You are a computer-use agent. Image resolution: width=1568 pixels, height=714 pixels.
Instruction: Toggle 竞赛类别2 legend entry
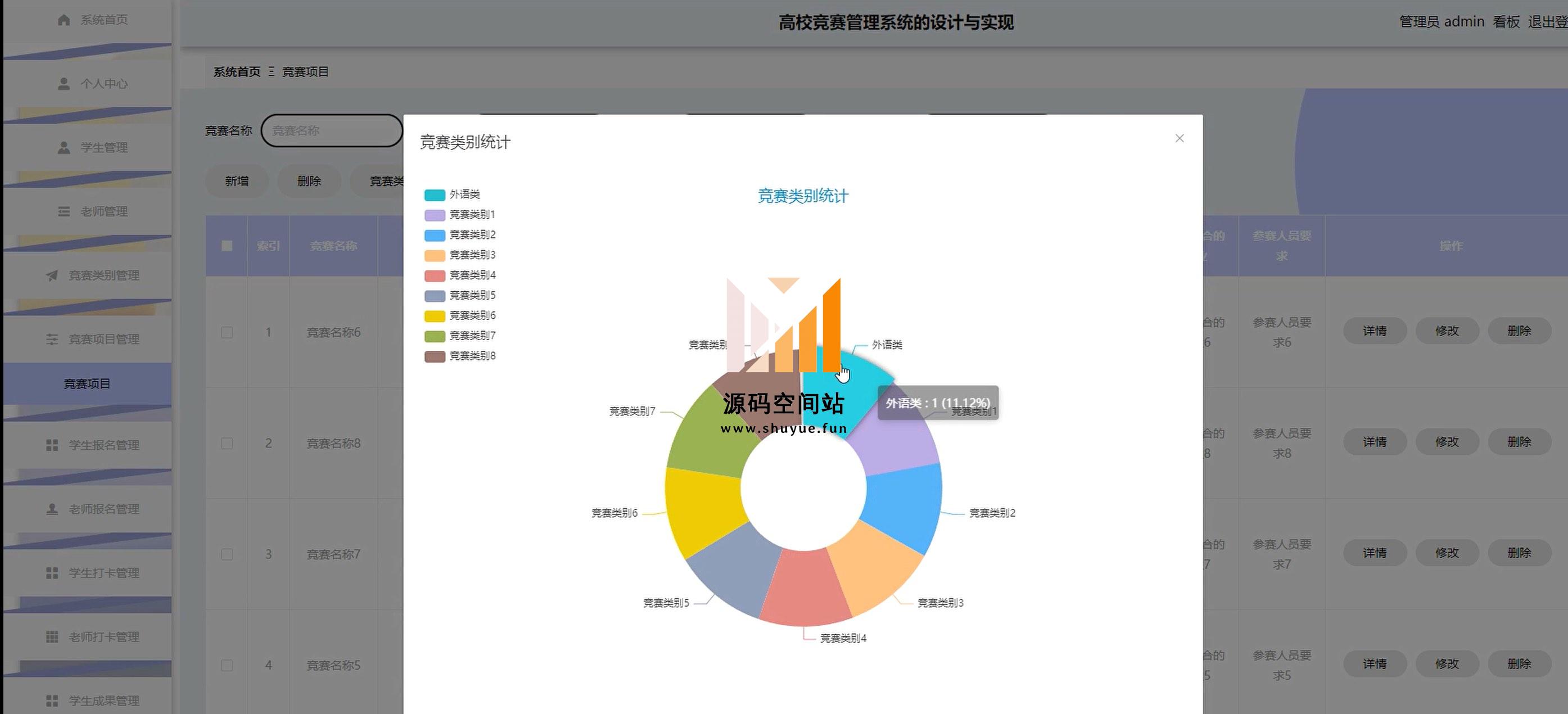(459, 235)
